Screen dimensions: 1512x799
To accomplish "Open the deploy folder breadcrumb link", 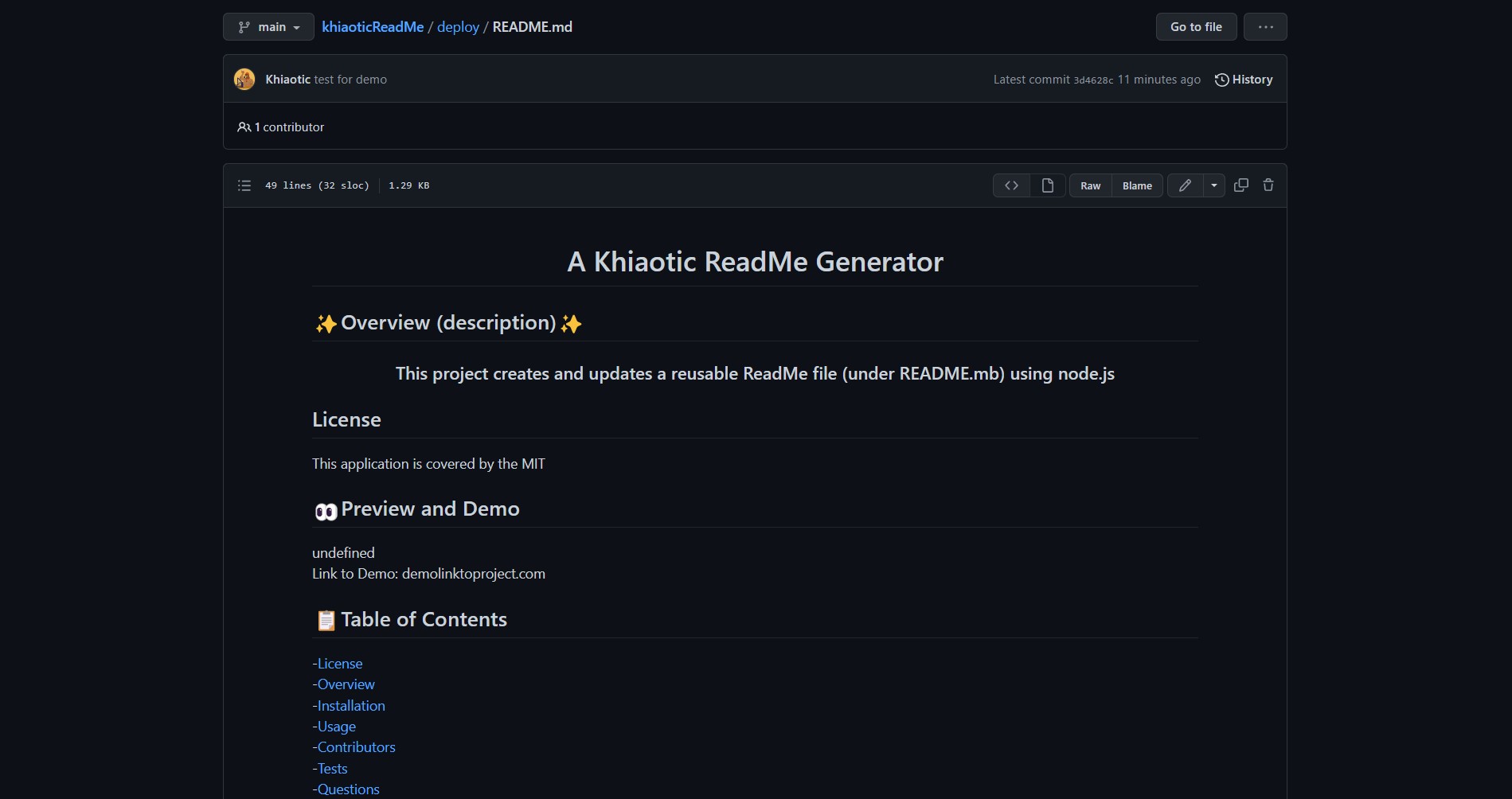I will click(x=457, y=26).
